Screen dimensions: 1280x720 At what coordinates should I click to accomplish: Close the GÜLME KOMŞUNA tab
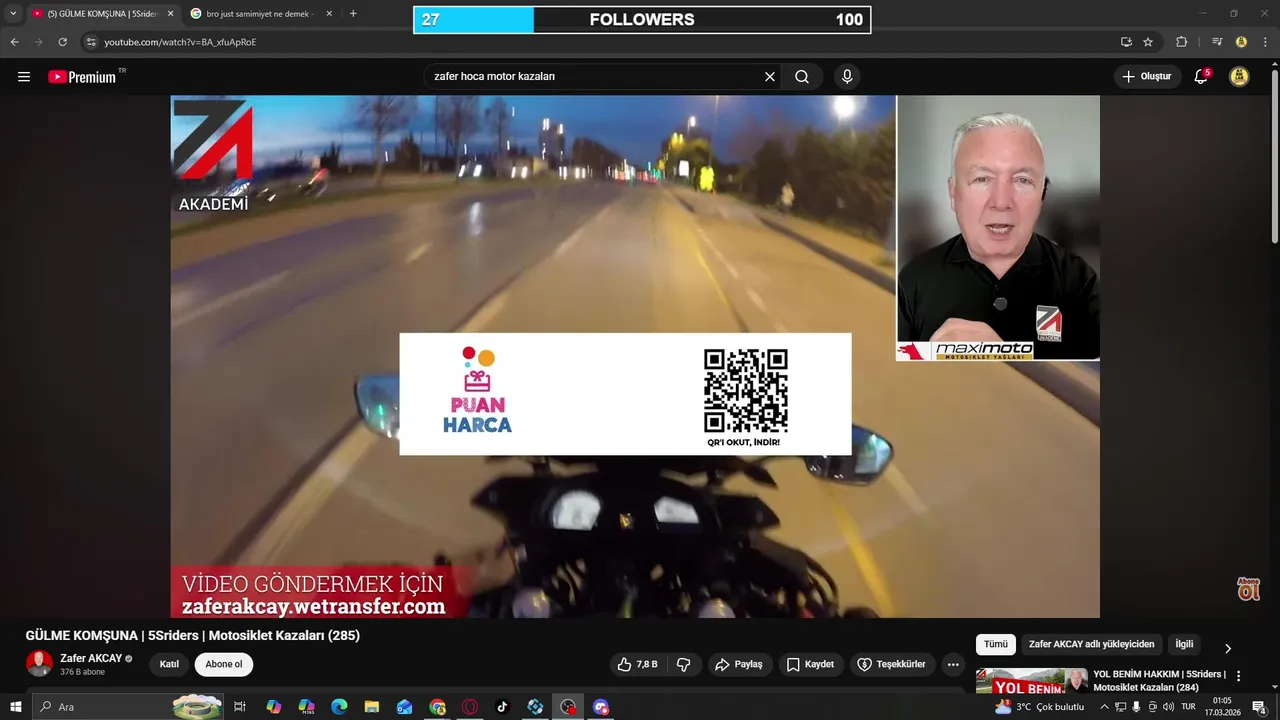point(170,14)
